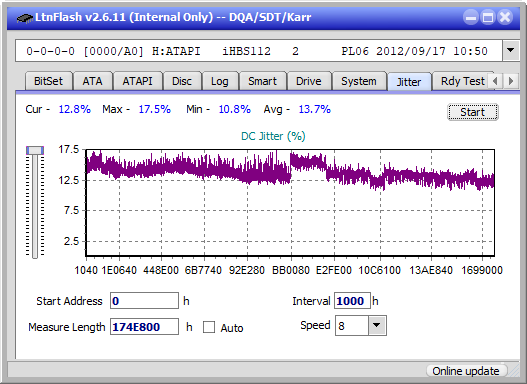Click the Avg value 13.7%
Screen dimensions: 527x384
click(315, 109)
